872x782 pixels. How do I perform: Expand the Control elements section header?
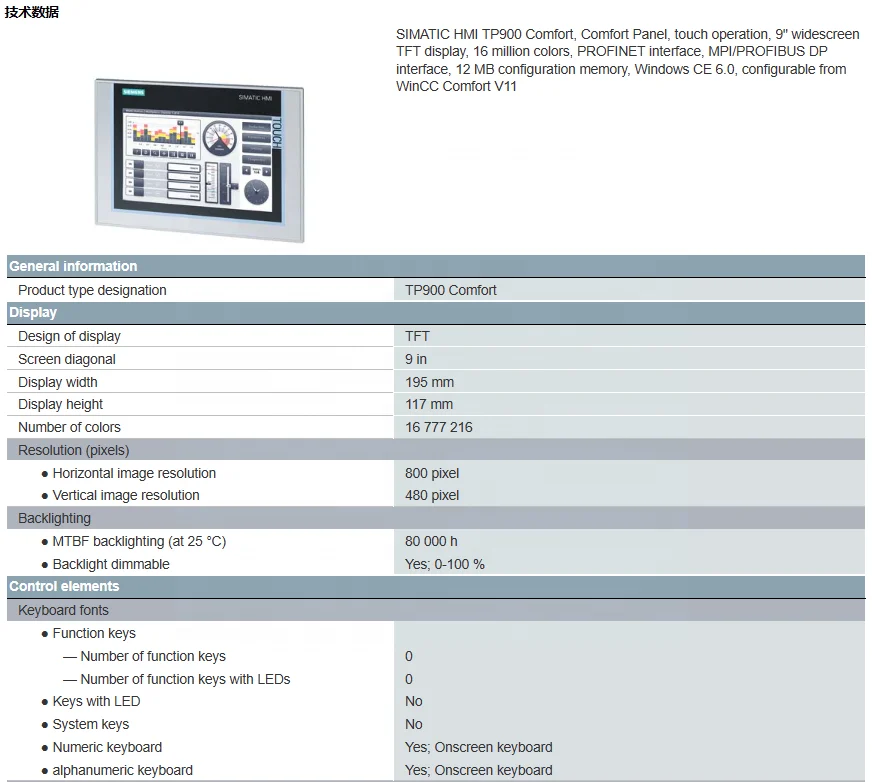pos(61,586)
